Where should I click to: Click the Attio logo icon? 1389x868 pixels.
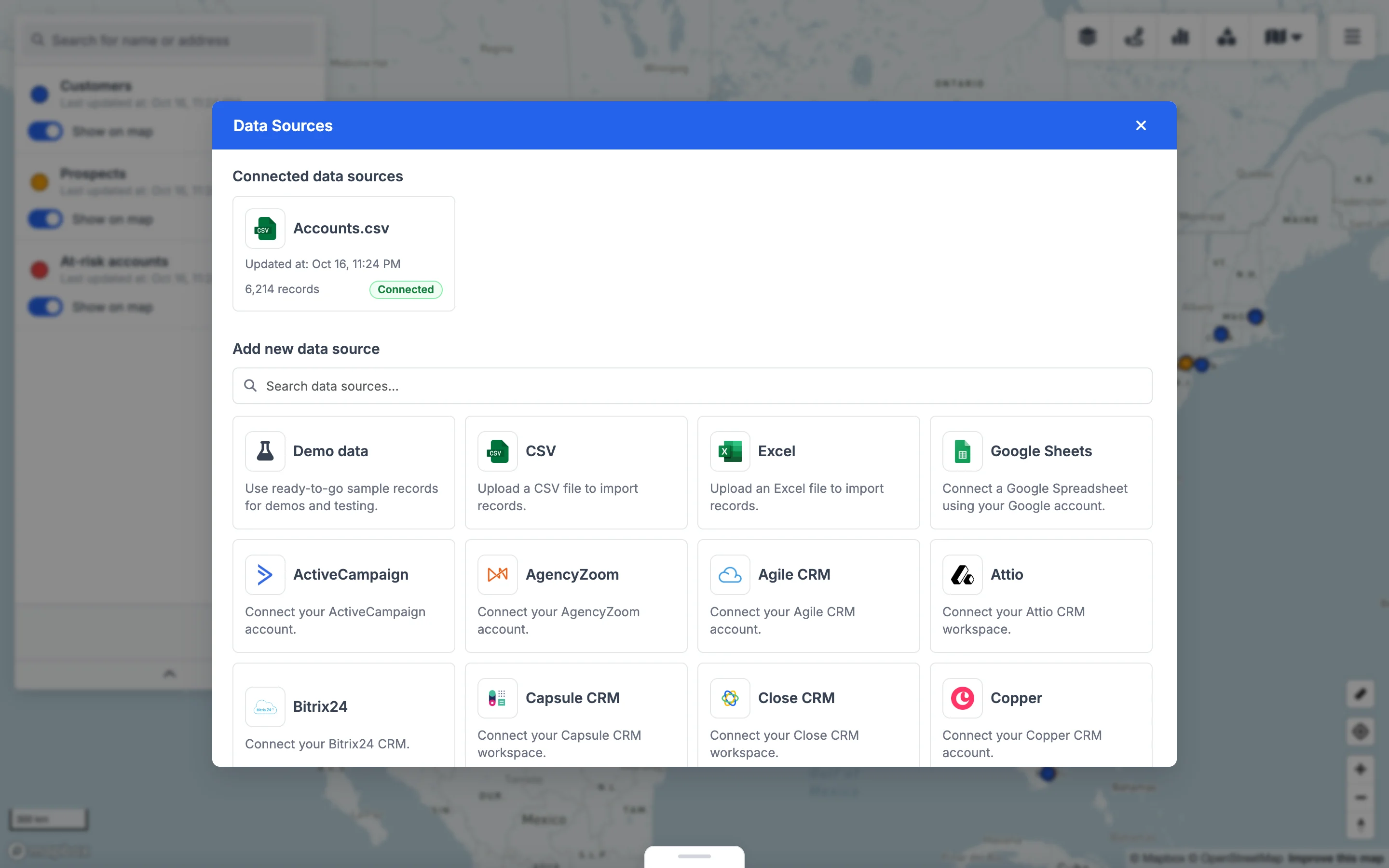pyautogui.click(x=962, y=575)
